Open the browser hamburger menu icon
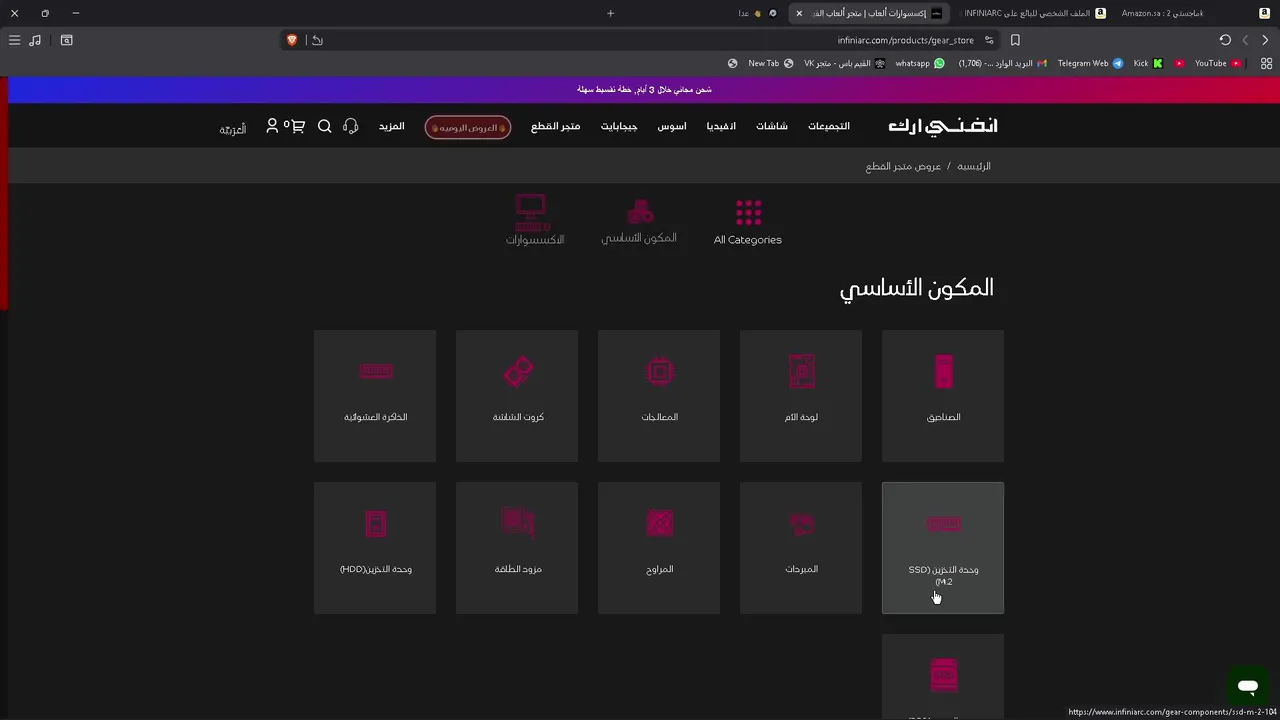 pos(14,40)
